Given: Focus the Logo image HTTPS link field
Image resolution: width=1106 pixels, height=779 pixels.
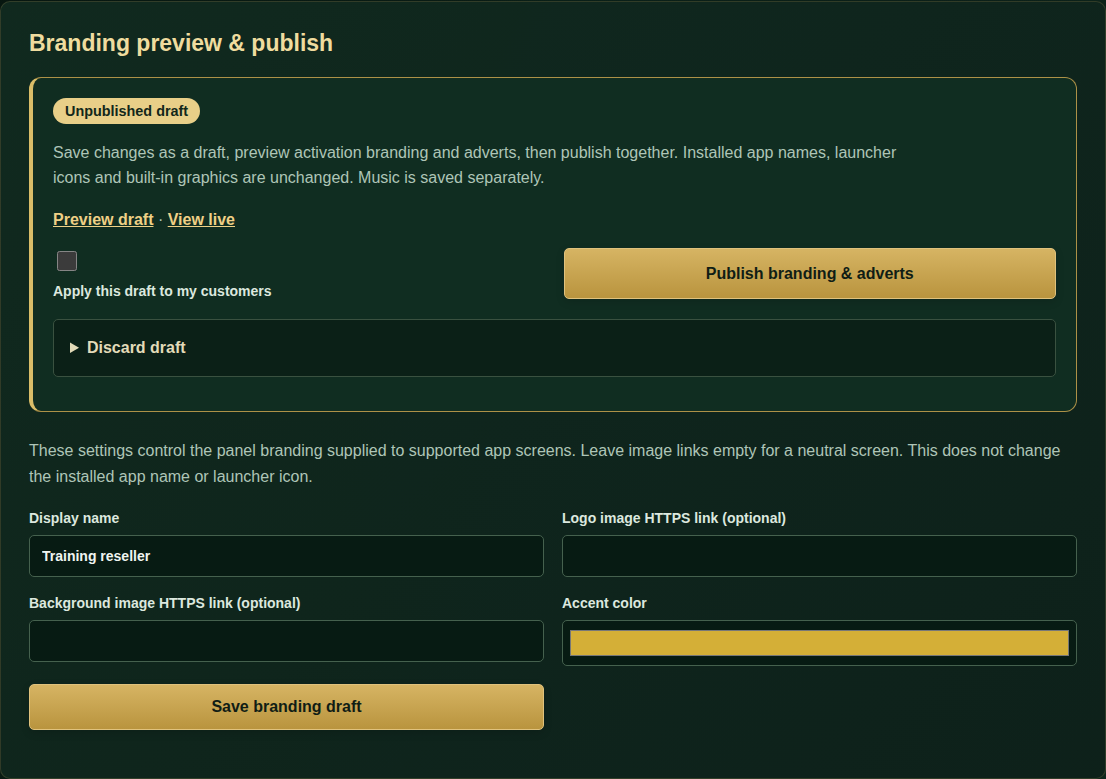Looking at the screenshot, I should [819, 556].
